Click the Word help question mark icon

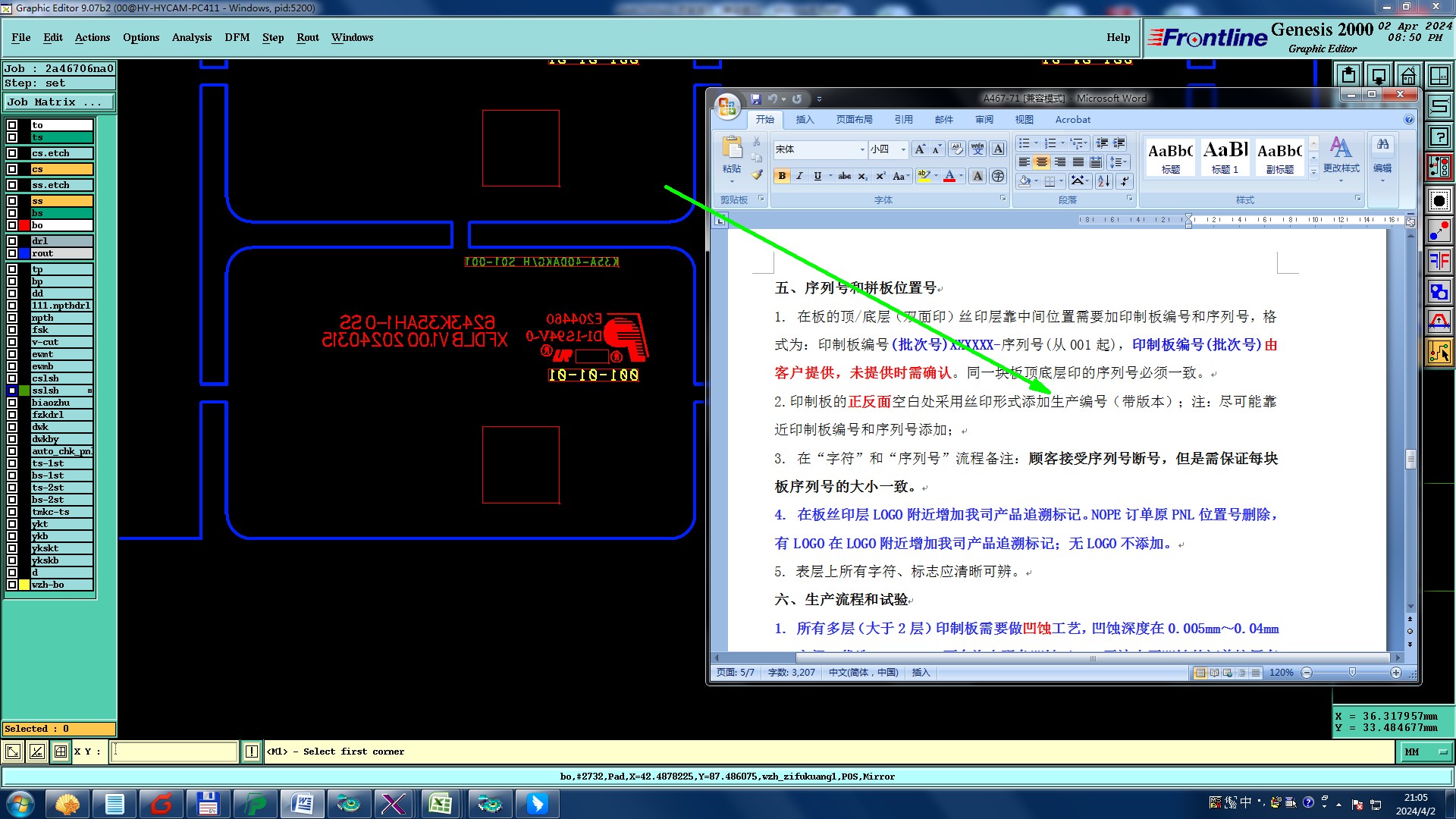[1408, 119]
